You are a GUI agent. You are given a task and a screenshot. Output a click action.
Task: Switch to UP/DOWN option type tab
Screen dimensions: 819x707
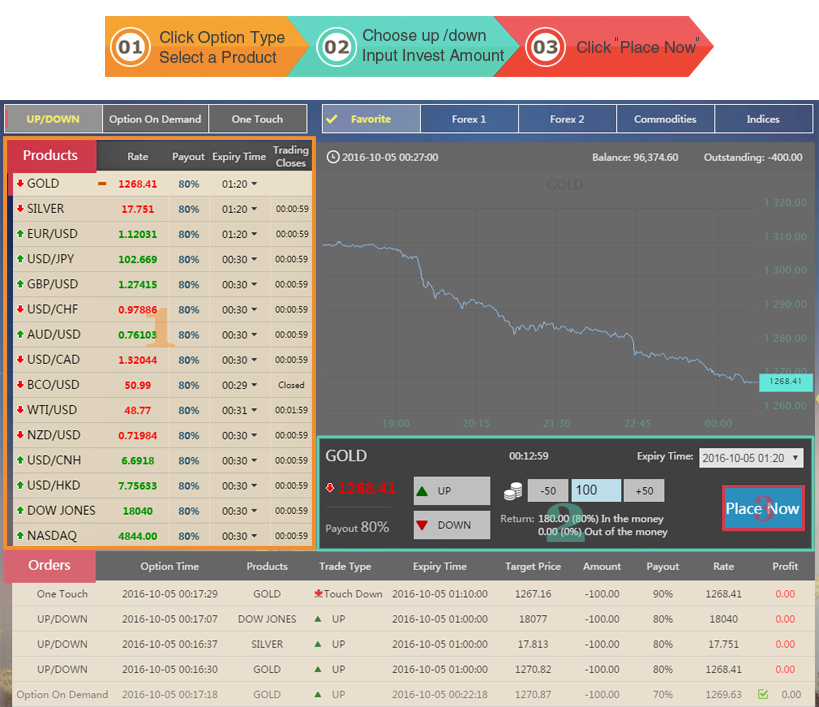[53, 119]
